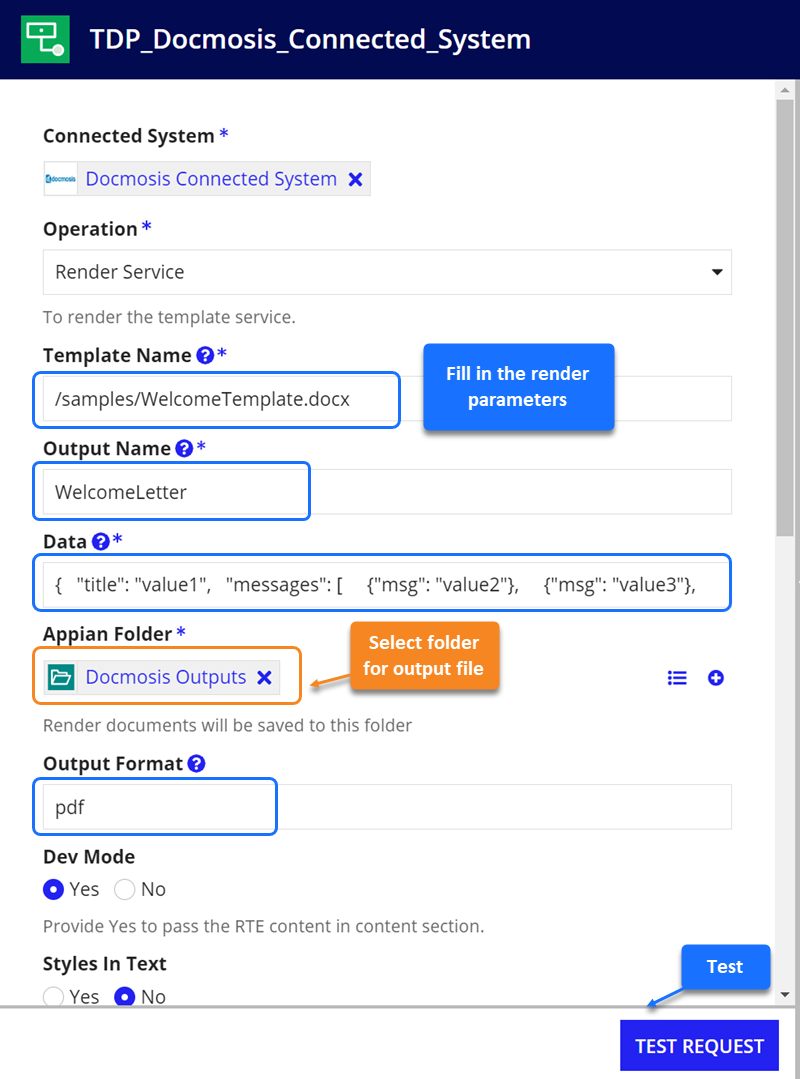Click the Output Format field containing pdf

(x=387, y=806)
